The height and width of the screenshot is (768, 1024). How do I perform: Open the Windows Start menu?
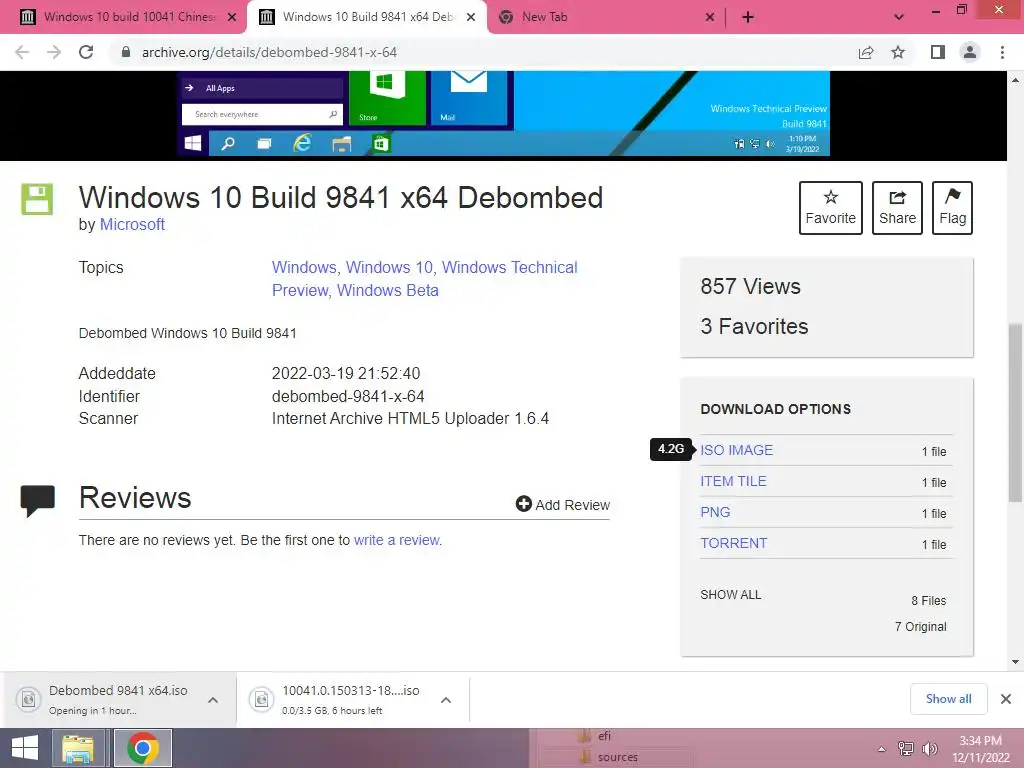click(25, 748)
